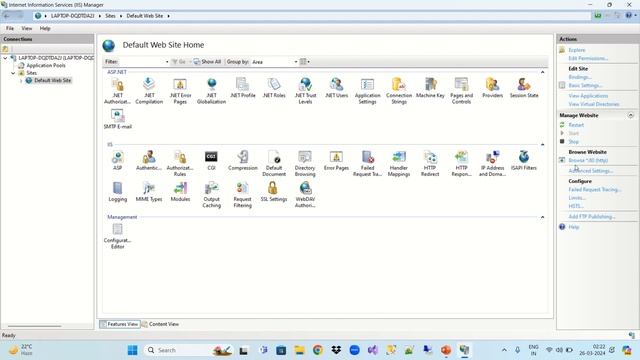Open IP Address and Domain Restrictions

pos(493,163)
